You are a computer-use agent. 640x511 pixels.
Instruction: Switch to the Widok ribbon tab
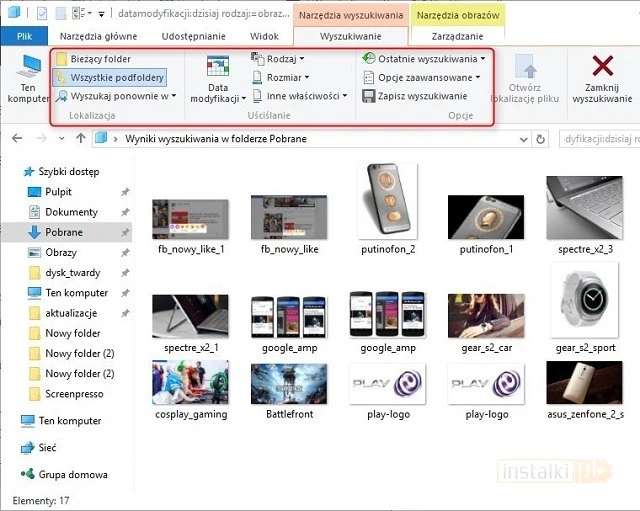coord(265,36)
